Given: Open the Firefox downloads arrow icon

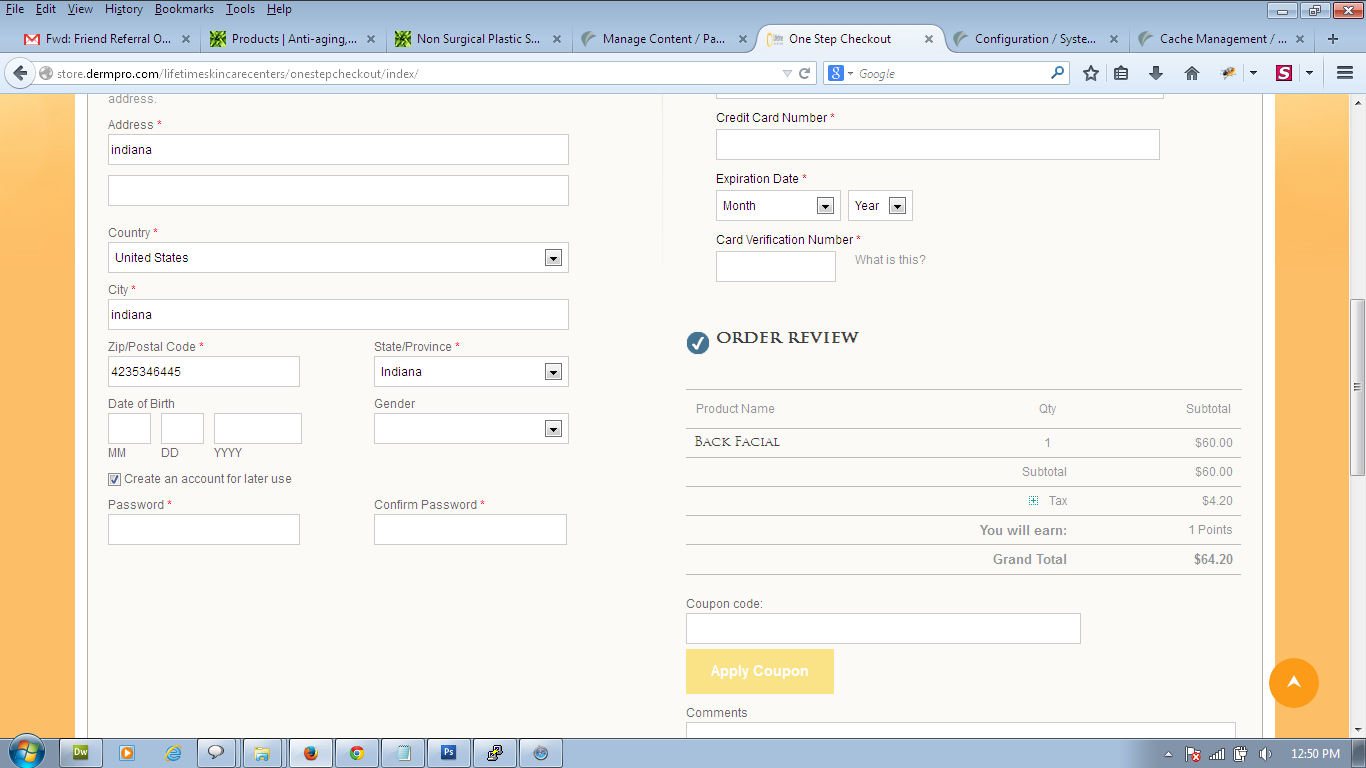Looking at the screenshot, I should 1156,73.
